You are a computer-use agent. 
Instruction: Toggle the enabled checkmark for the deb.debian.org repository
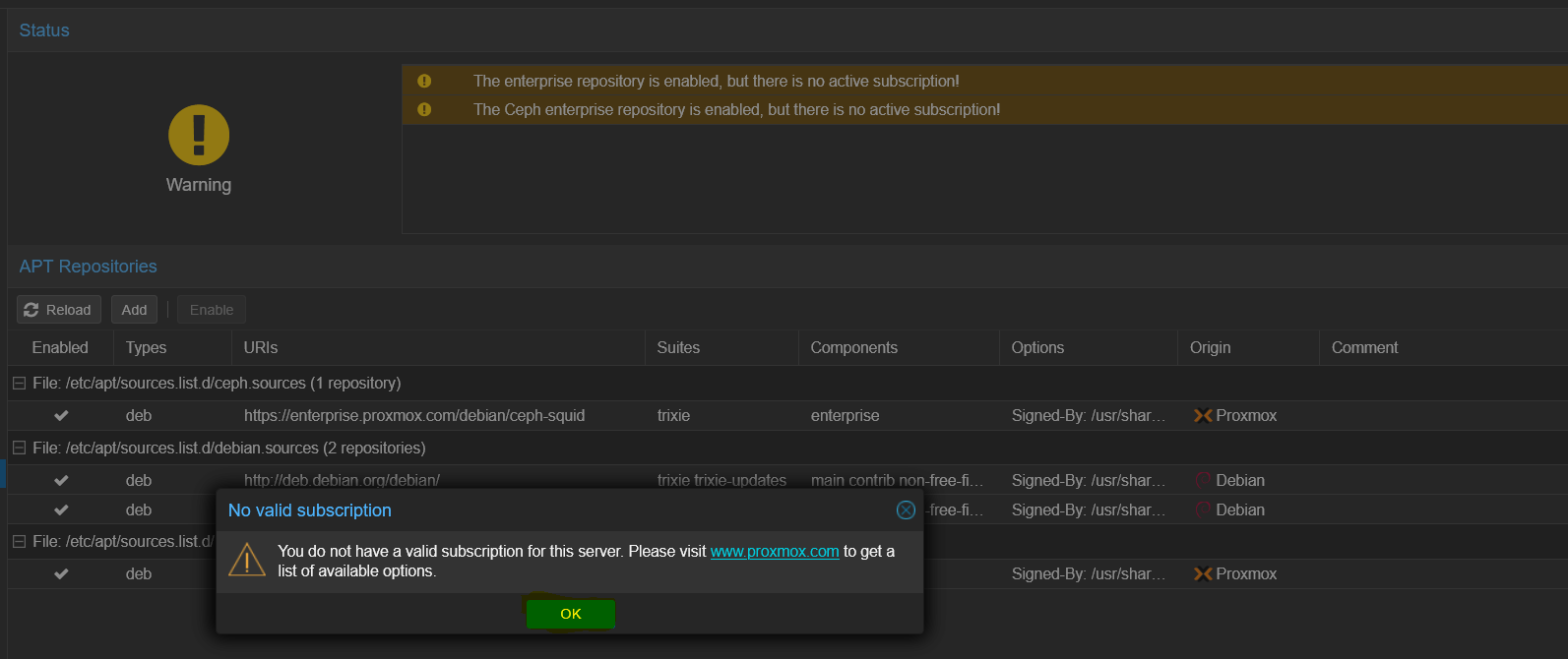(x=61, y=481)
